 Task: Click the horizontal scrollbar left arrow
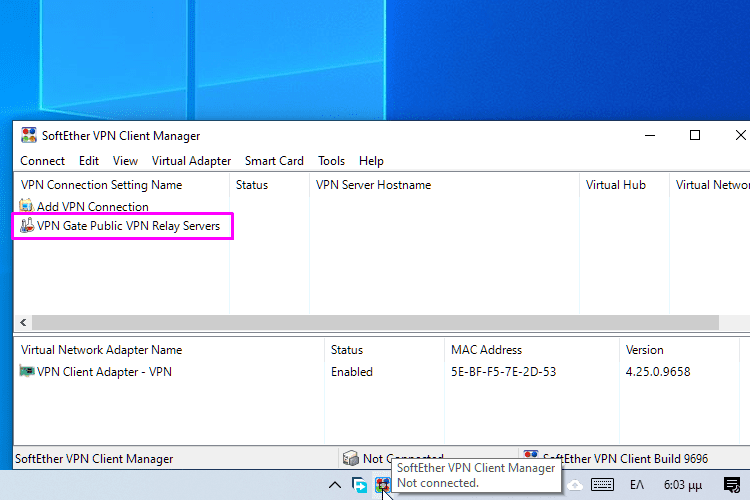point(23,322)
